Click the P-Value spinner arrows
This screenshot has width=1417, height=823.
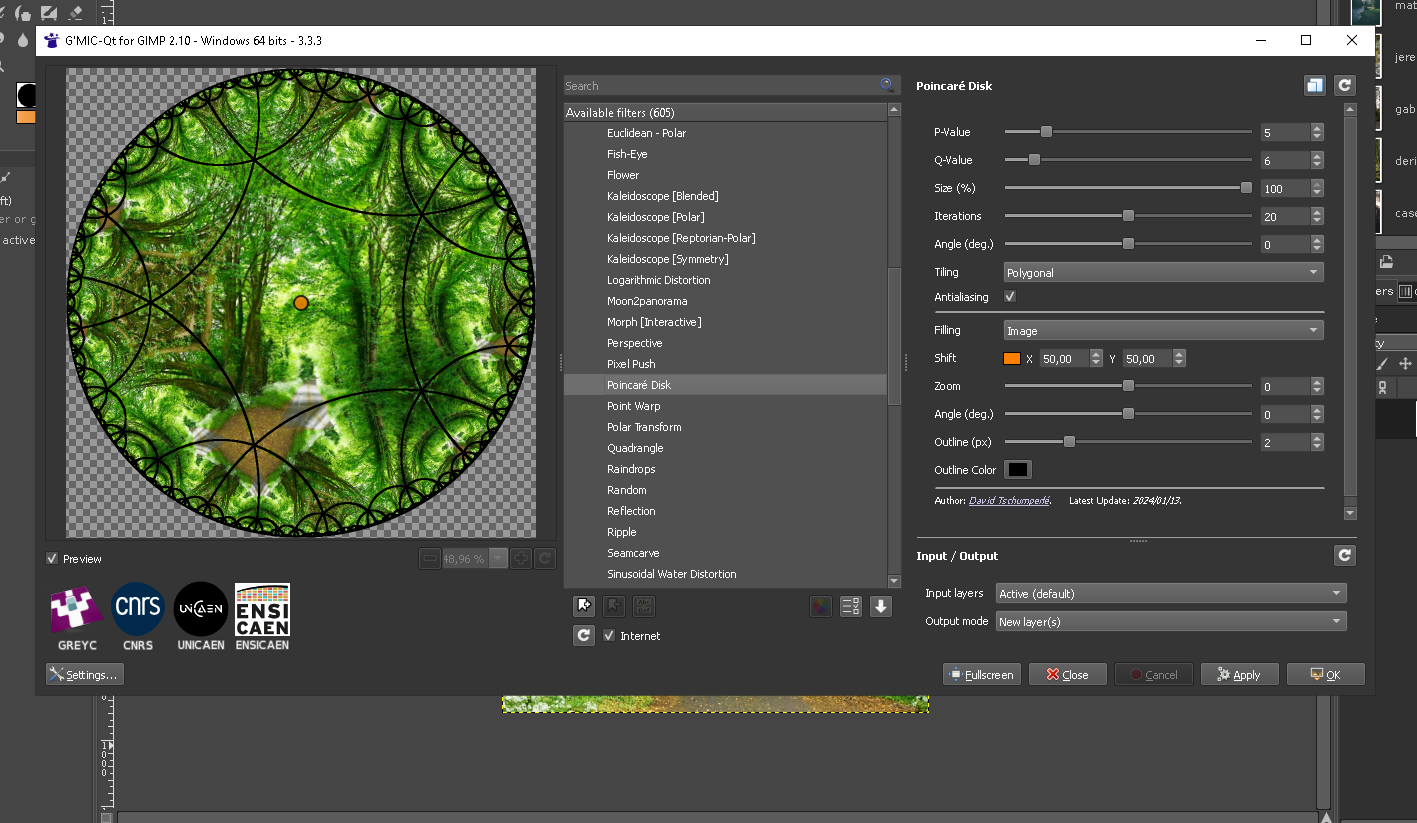[x=1317, y=132]
